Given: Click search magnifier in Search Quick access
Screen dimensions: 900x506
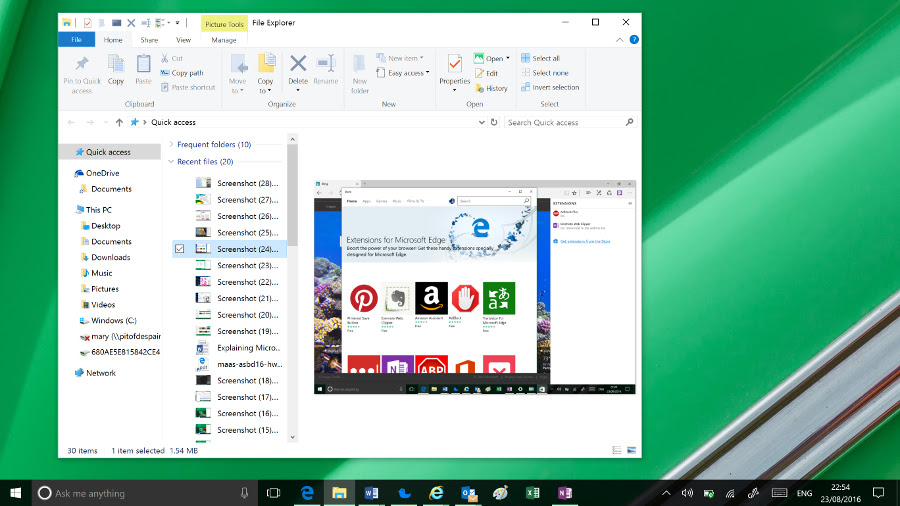Looking at the screenshot, I should tap(629, 122).
